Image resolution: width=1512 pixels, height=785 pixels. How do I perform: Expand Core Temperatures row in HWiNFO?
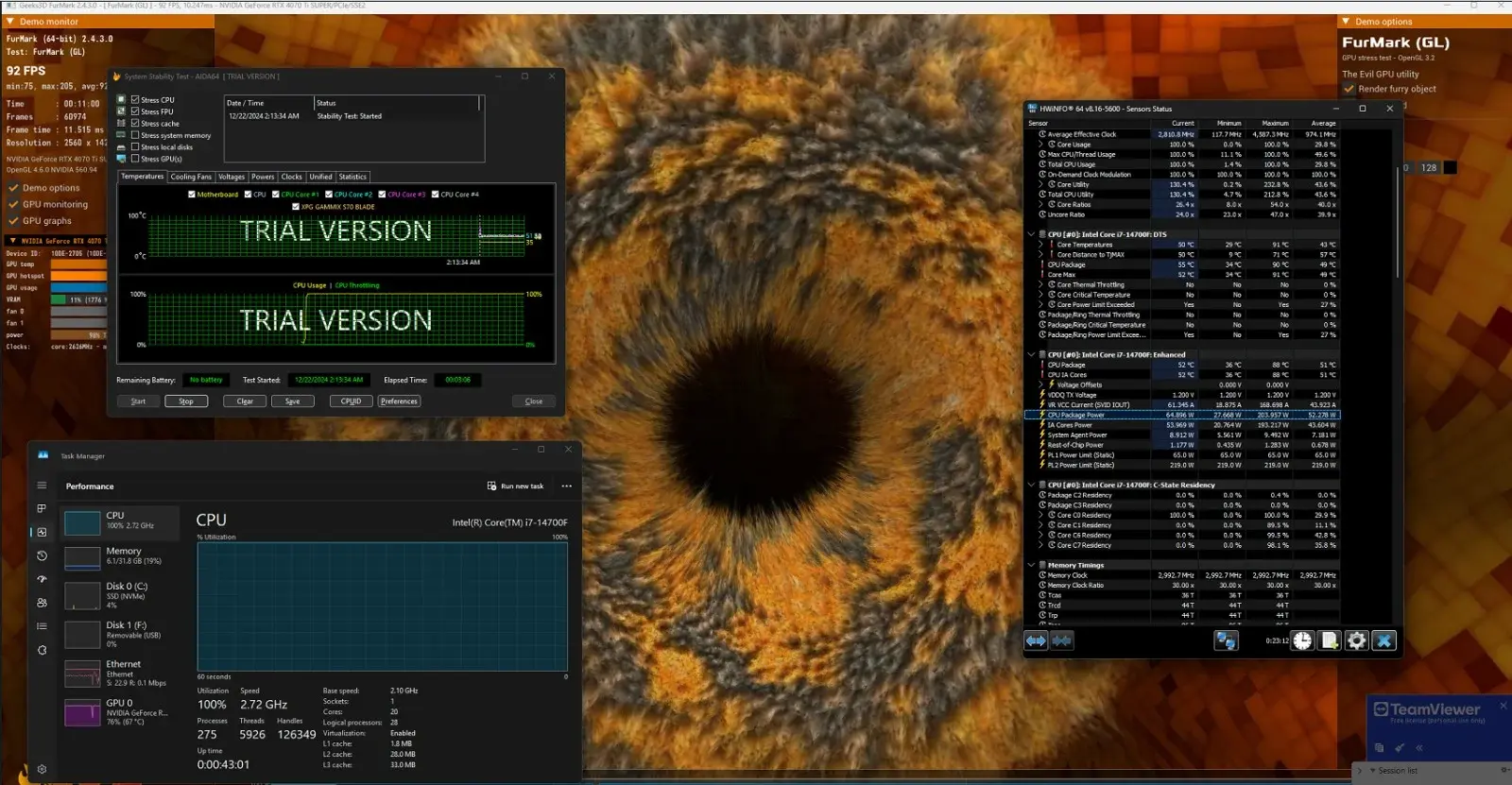[x=1041, y=245]
